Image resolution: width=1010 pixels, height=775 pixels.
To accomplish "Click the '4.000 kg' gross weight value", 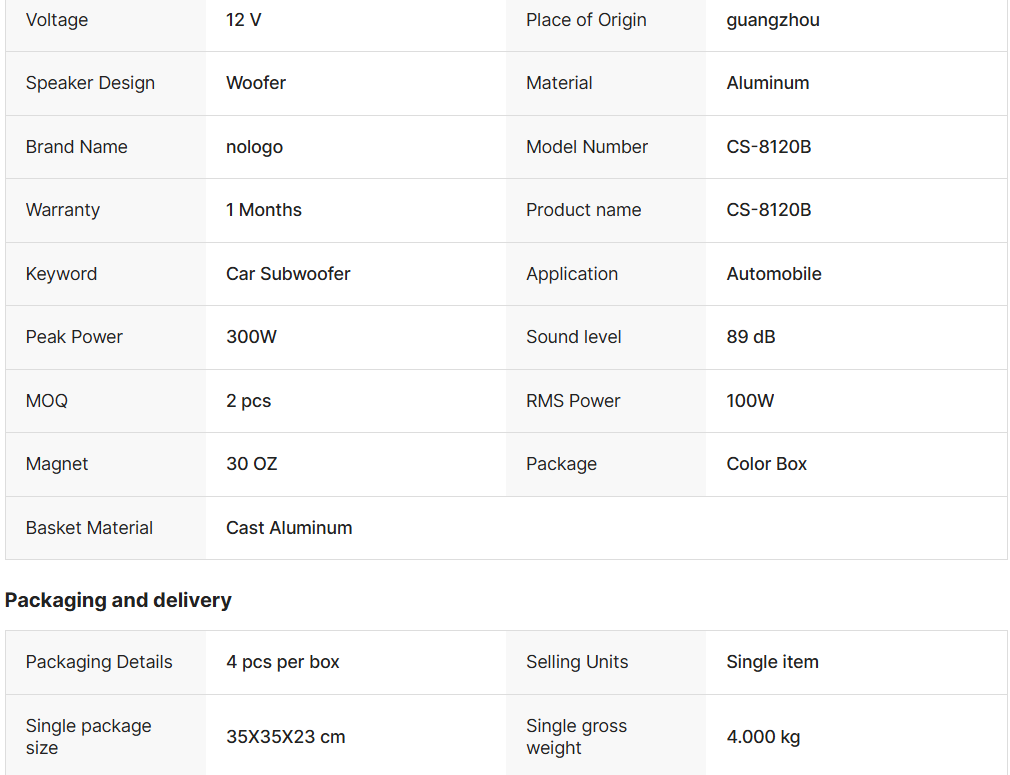I will coord(763,737).
